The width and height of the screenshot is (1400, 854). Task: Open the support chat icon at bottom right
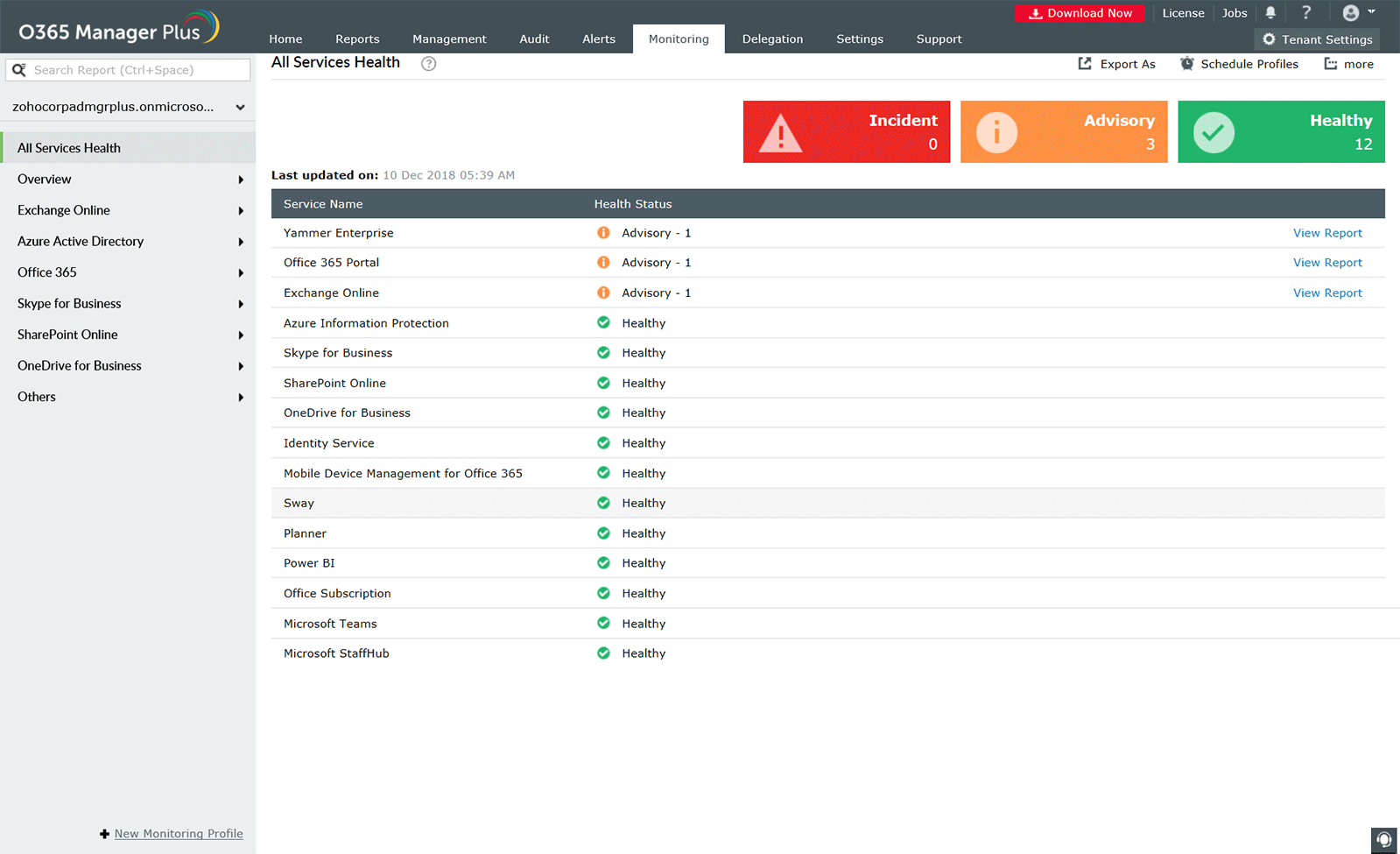pos(1383,840)
